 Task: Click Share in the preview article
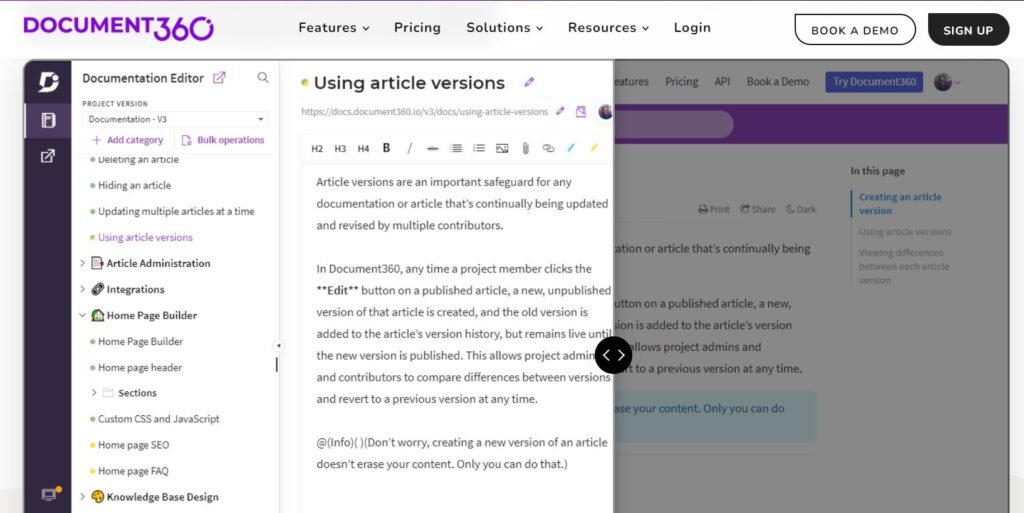click(758, 209)
